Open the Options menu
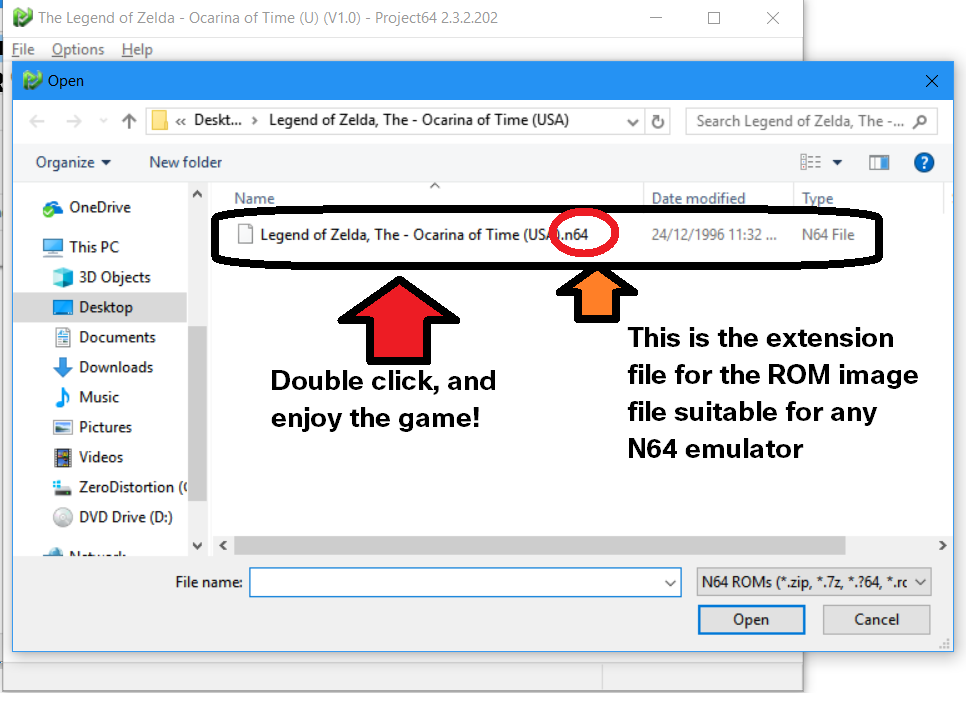The height and width of the screenshot is (712, 968). click(77, 49)
